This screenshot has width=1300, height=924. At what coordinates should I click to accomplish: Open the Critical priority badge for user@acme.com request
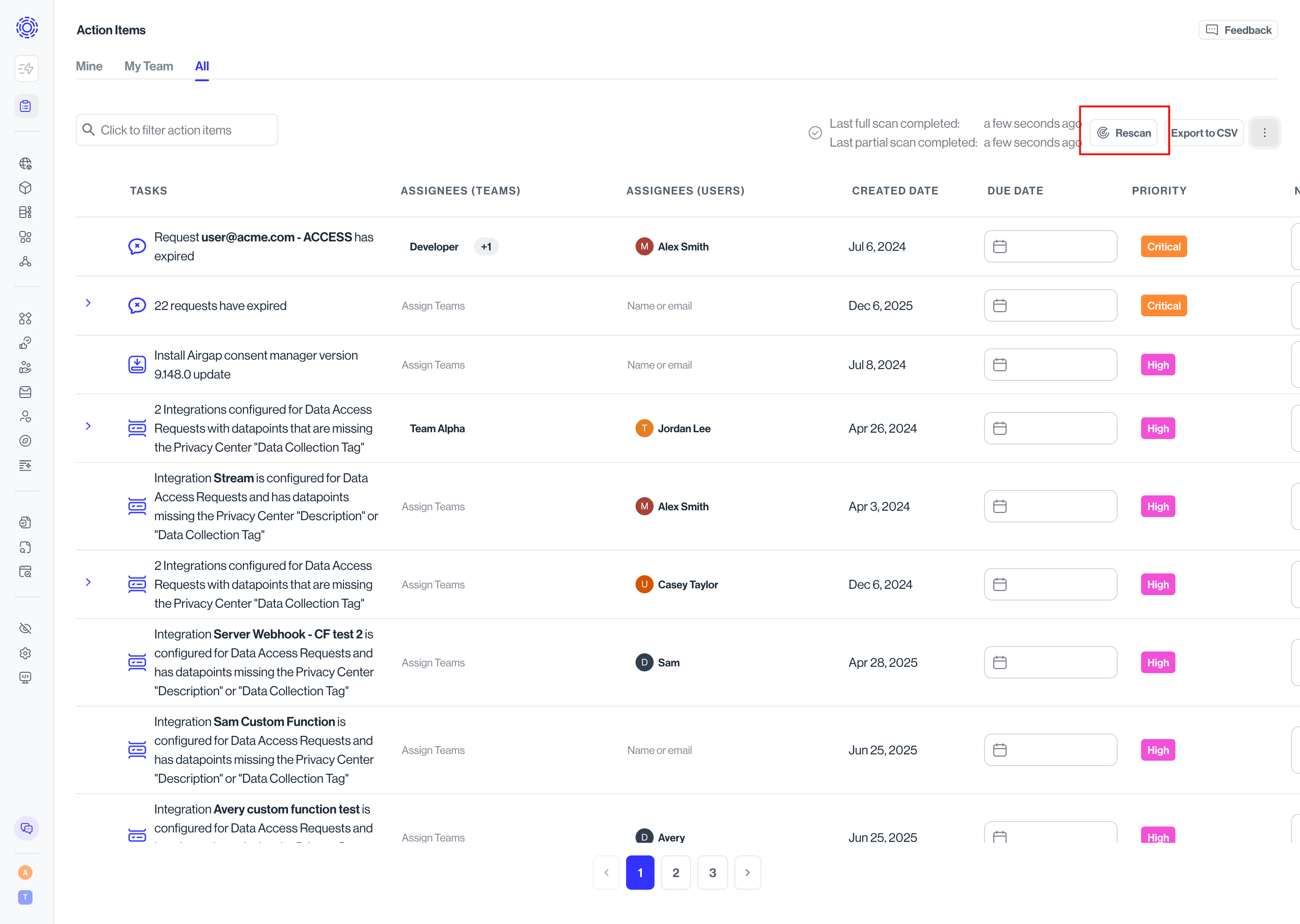tap(1164, 246)
